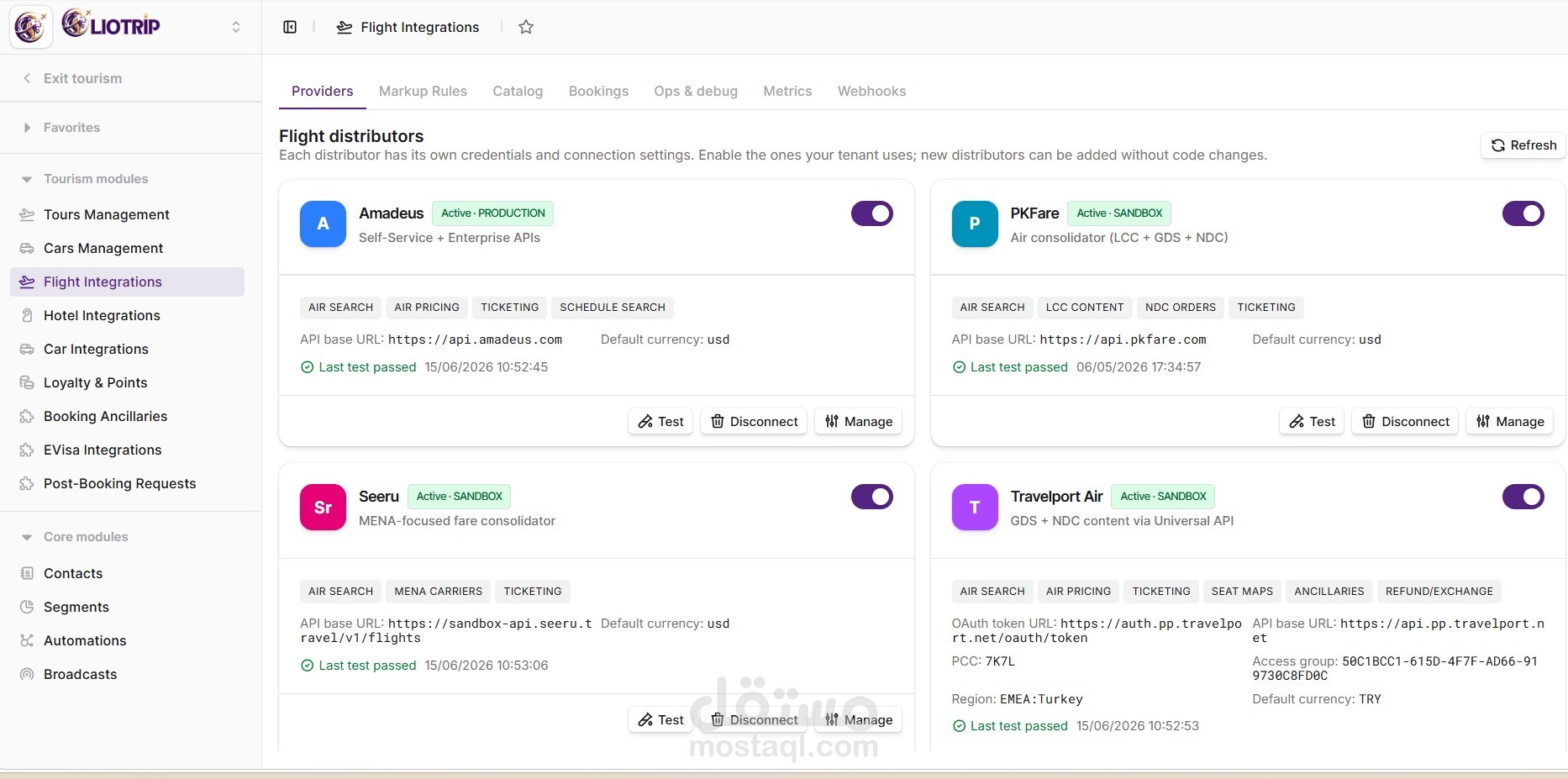Viewport: 1568px width, 779px height.
Task: Click the PKFare 'NDC ORDERS' tag
Action: [x=1181, y=308]
